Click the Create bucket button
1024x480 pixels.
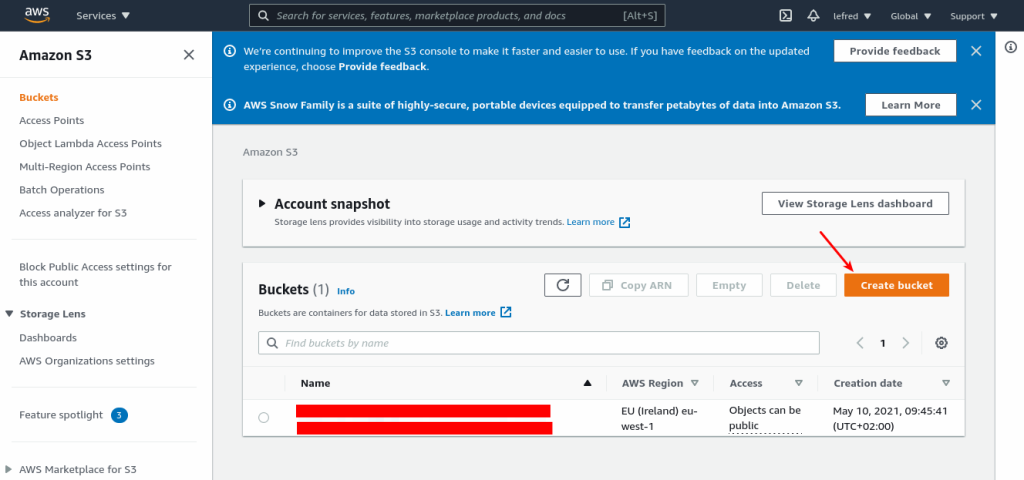pyautogui.click(x=896, y=285)
